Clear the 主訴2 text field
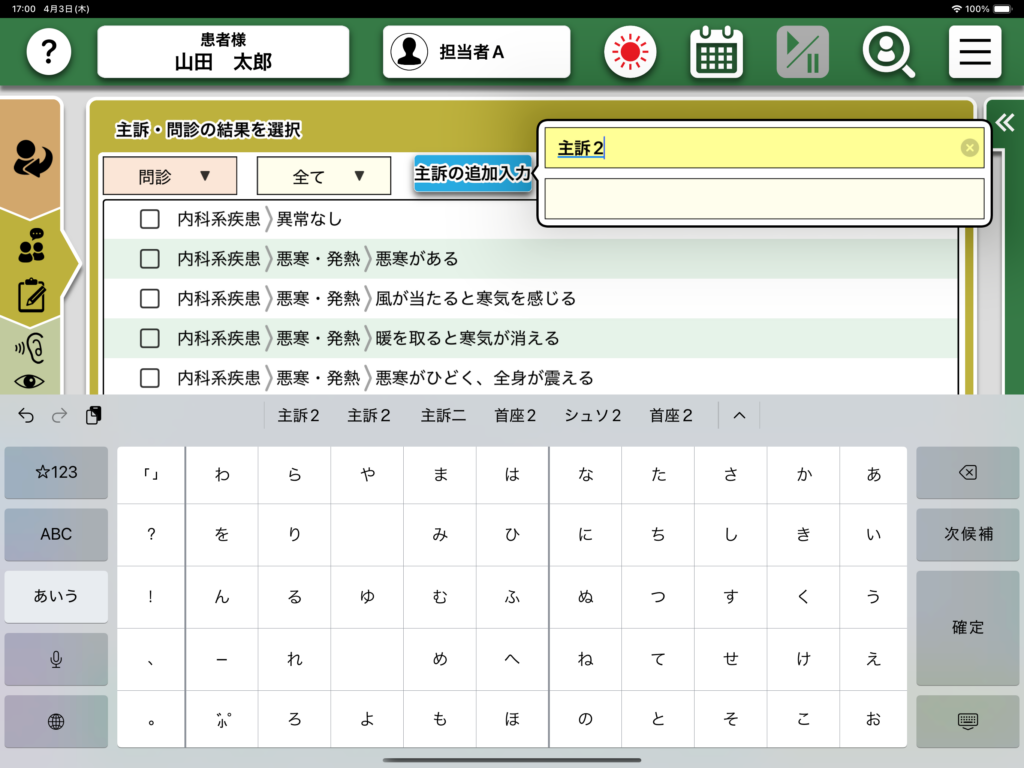Screen dimensions: 1024x768 (969, 148)
